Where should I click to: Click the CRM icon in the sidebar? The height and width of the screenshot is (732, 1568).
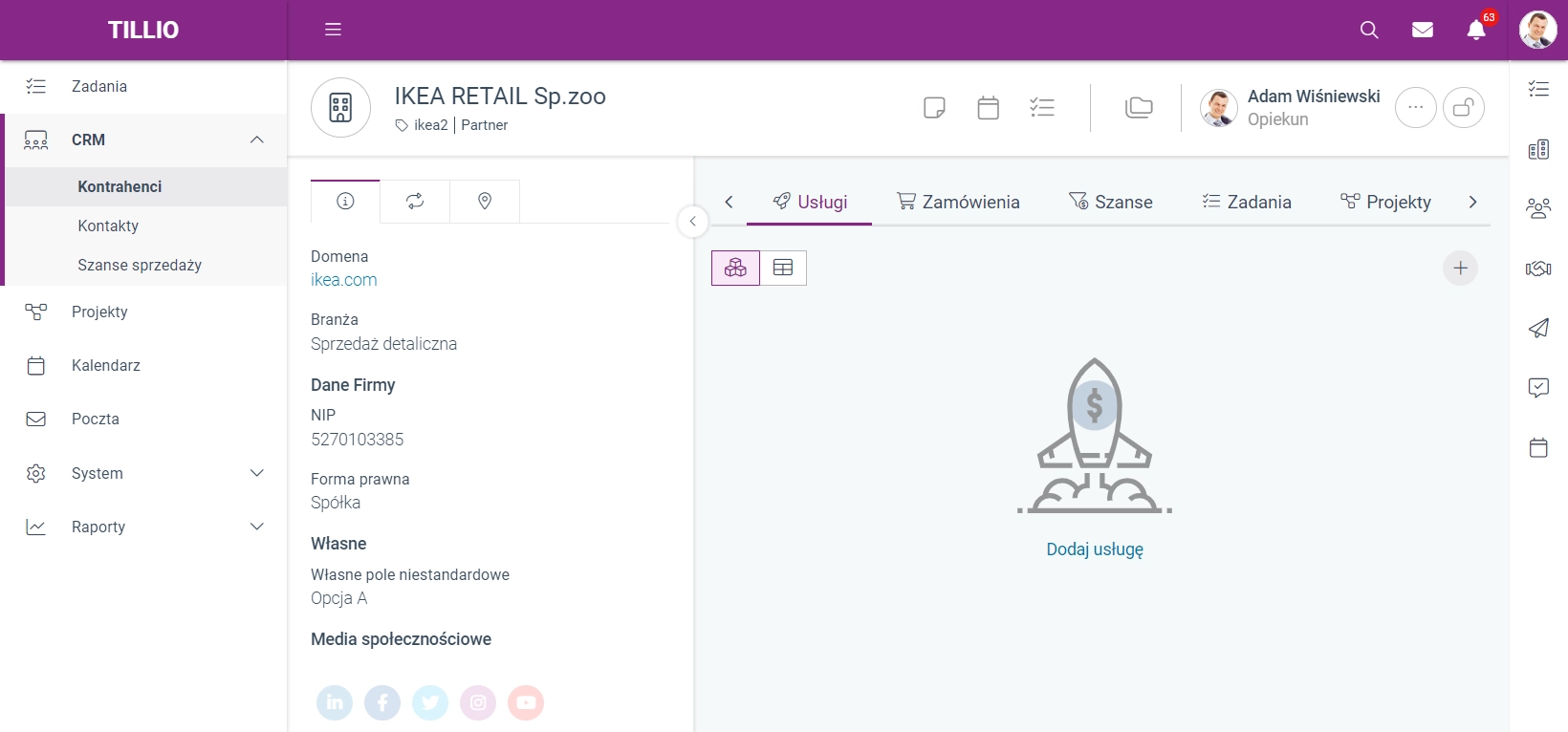click(36, 140)
